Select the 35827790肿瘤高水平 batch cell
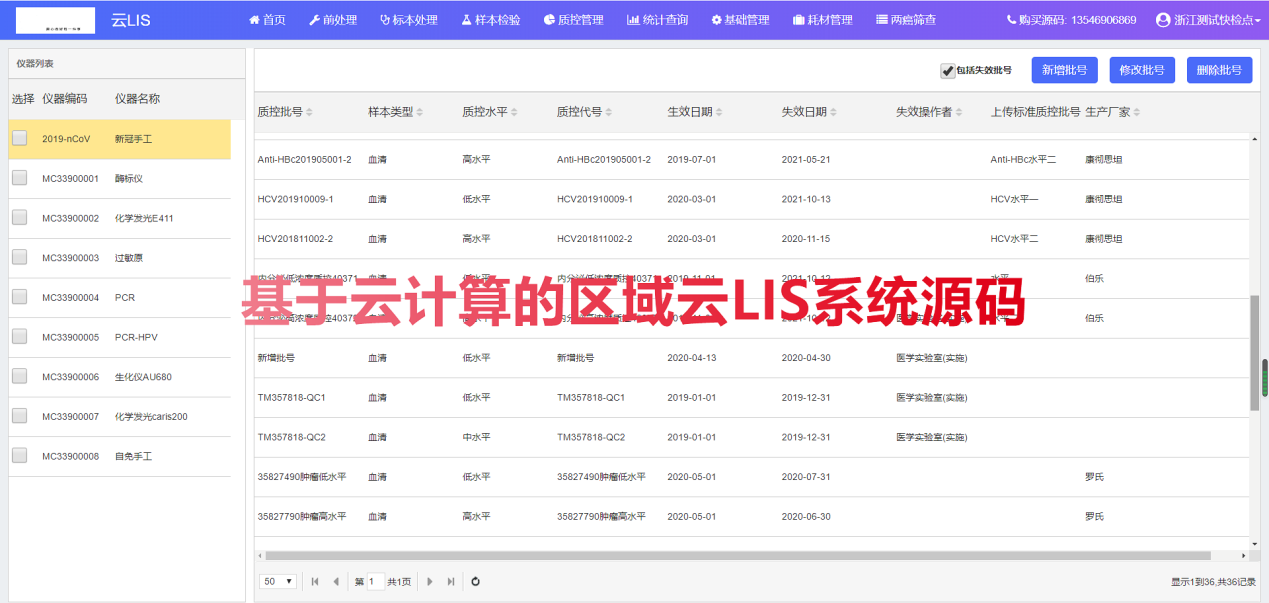1269x603 pixels. coord(302,517)
